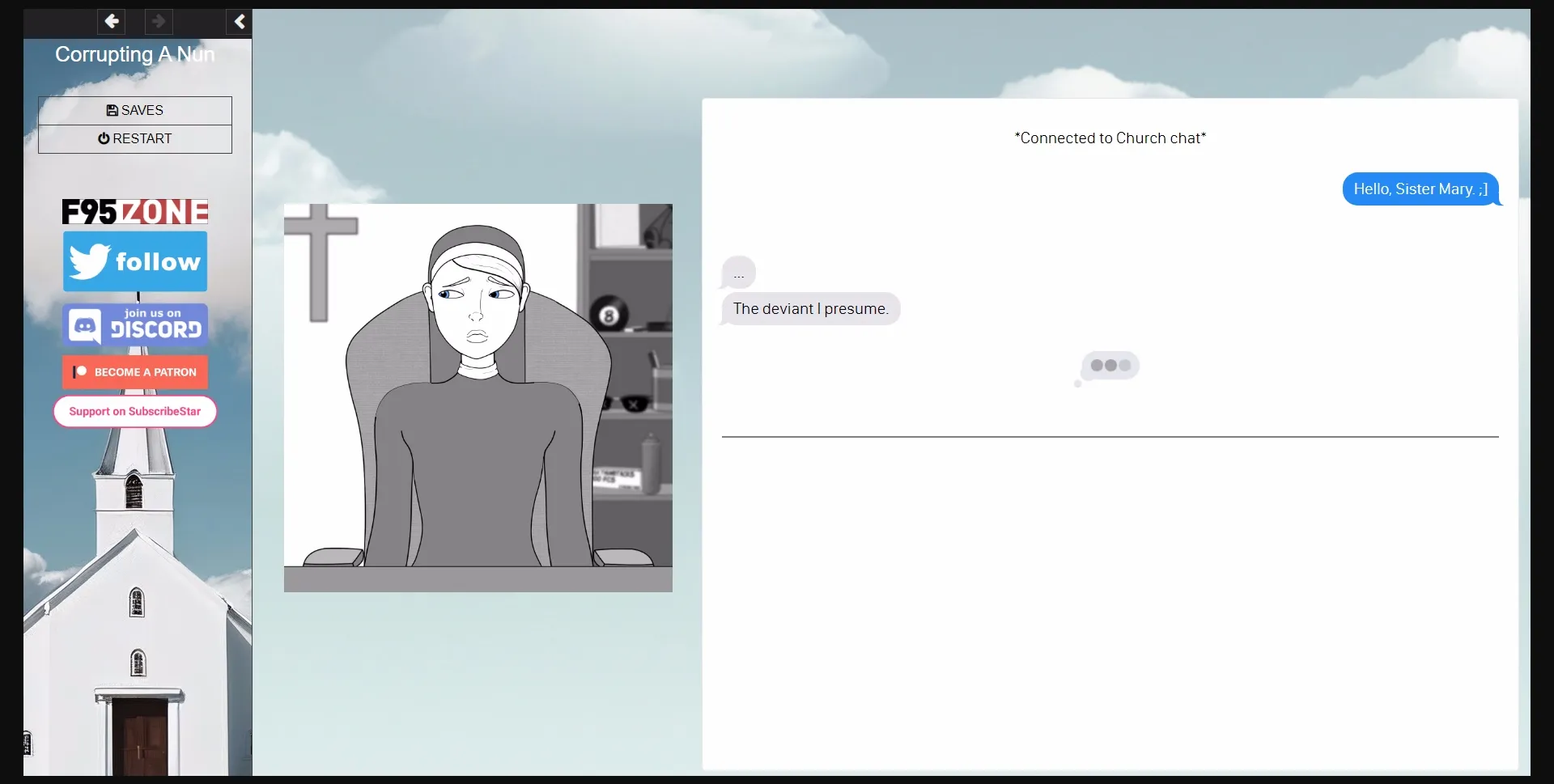The height and width of the screenshot is (784, 1554).
Task: Click the 'Hello, Sister Mary. ;]' message bubble
Action: click(1420, 189)
